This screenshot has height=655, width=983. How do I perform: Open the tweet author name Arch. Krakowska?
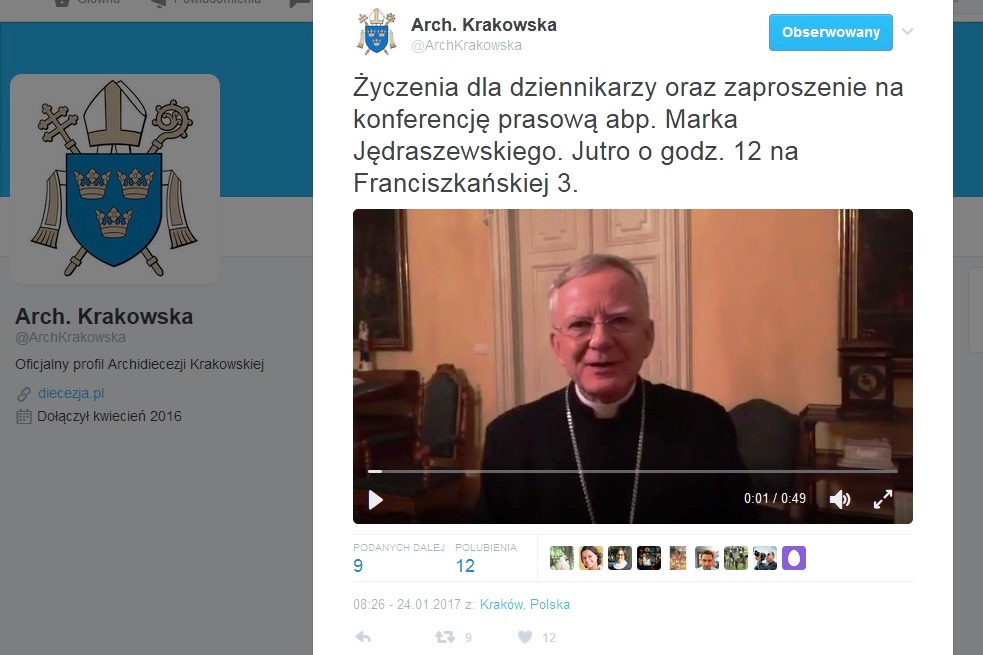pyautogui.click(x=483, y=25)
